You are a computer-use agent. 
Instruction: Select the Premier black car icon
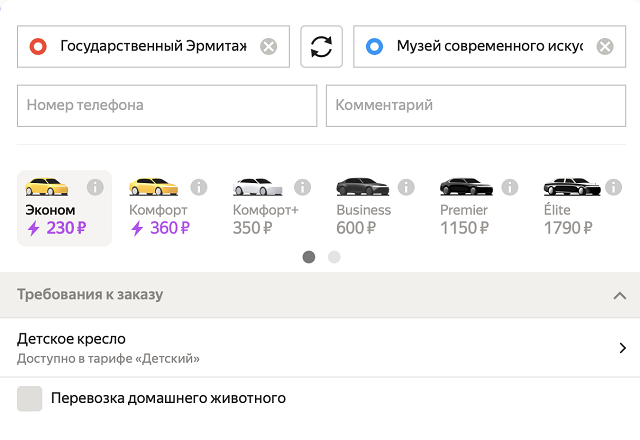(x=466, y=187)
